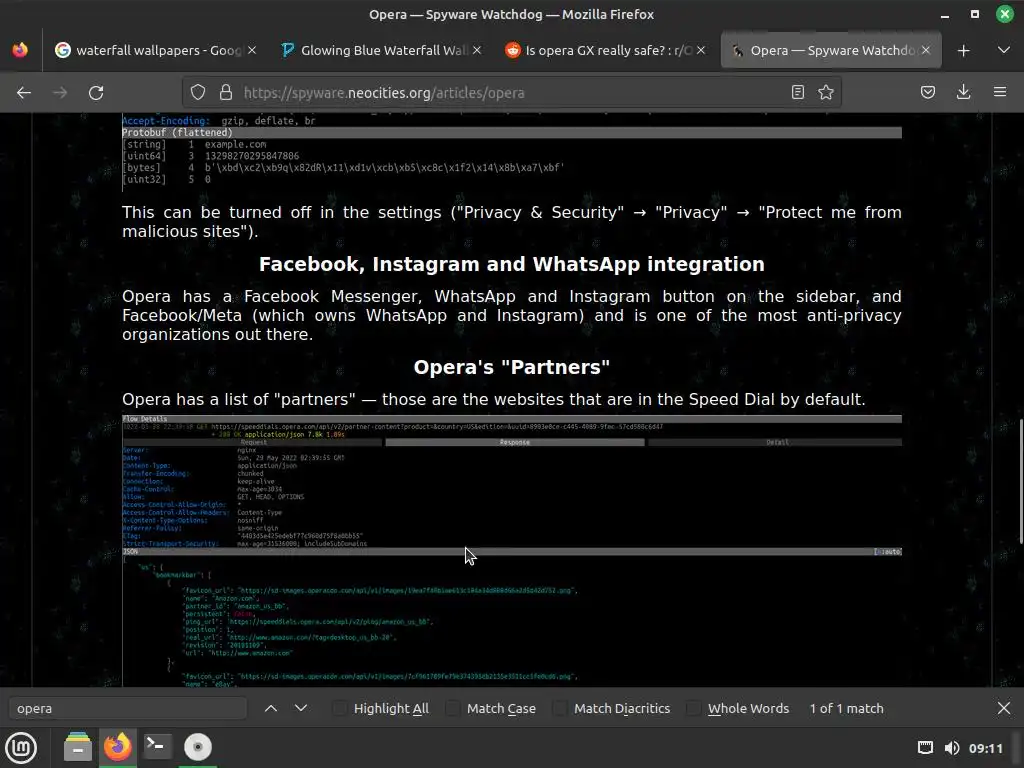The height and width of the screenshot is (768, 1024).
Task: Click the Firefox taskbar icon
Action: coord(118,747)
